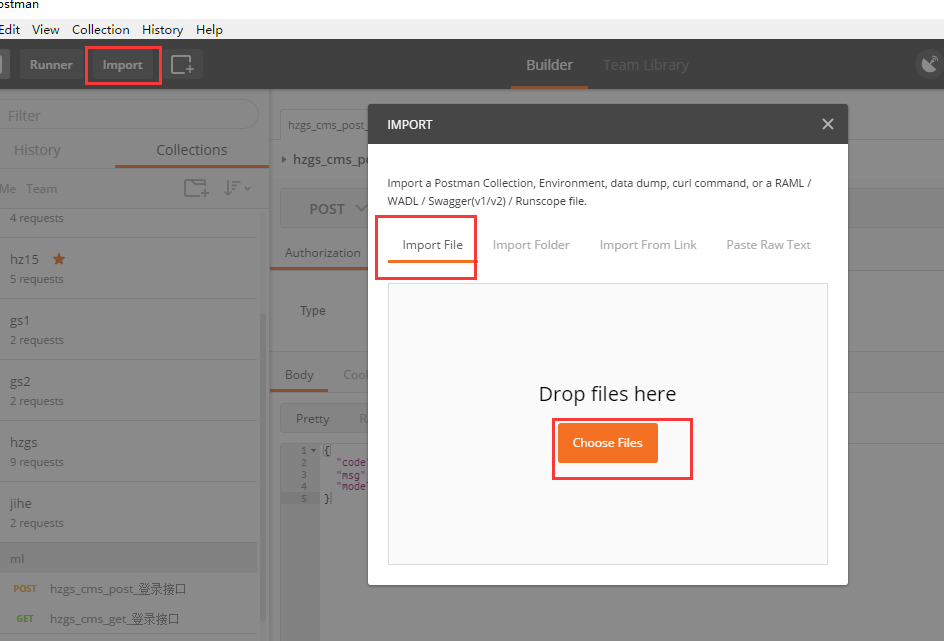
Task: Switch to the Collections sidebar tab
Action: pos(191,150)
